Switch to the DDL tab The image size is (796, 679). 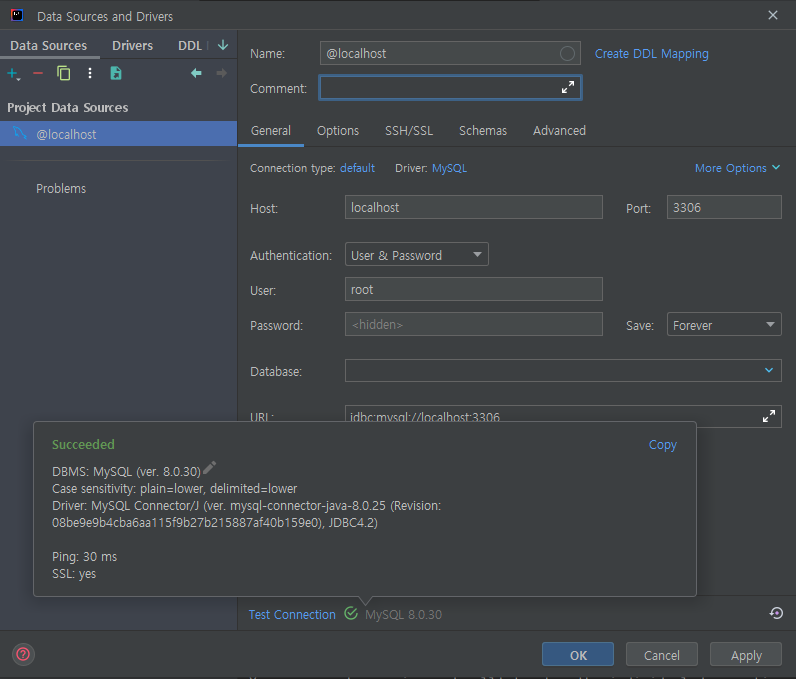(x=190, y=46)
